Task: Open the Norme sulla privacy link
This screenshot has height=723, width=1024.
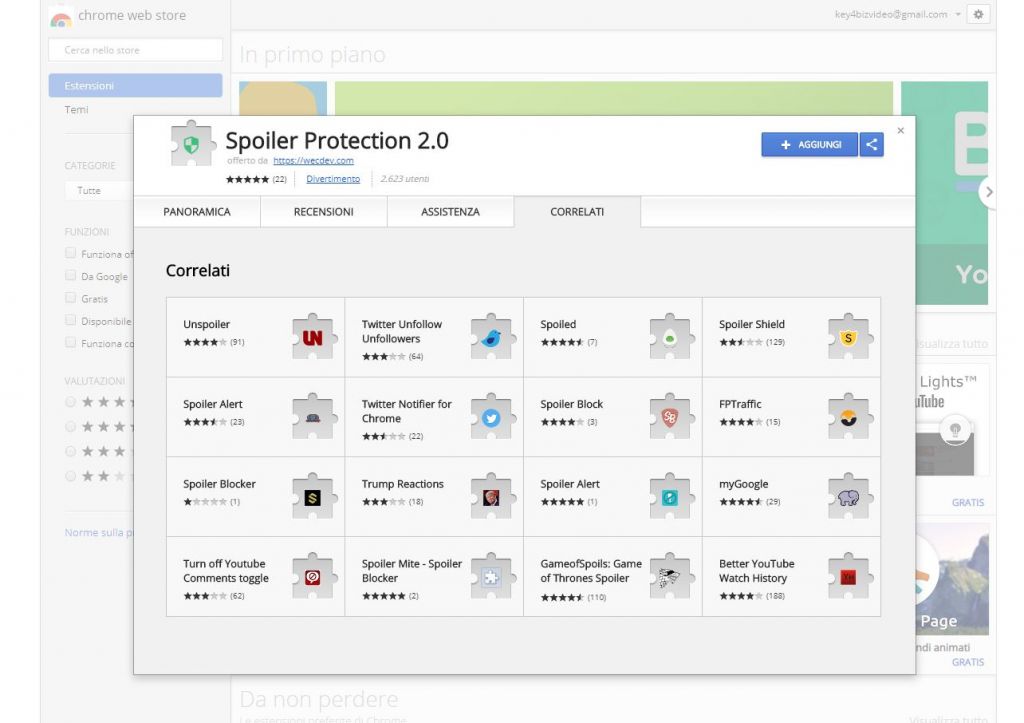Action: click(x=99, y=532)
